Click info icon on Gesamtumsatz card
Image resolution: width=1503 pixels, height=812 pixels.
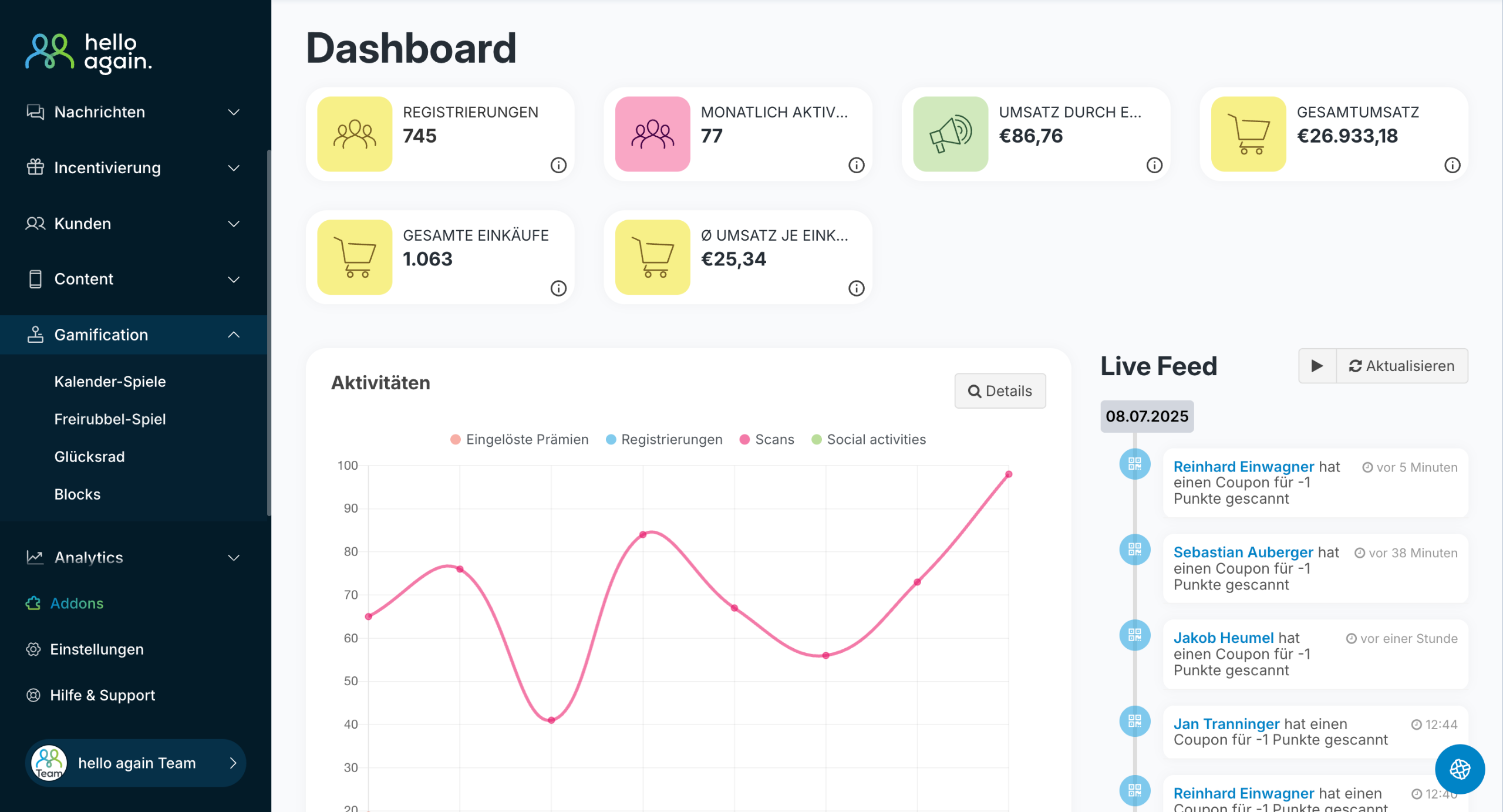click(1452, 165)
